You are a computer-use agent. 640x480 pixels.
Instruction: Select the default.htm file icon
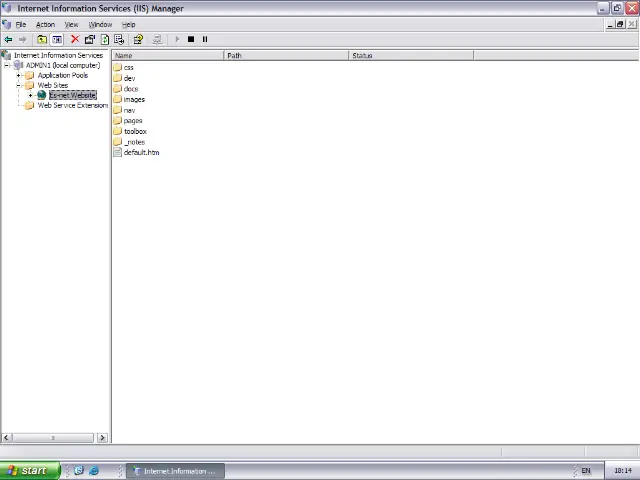(118, 152)
